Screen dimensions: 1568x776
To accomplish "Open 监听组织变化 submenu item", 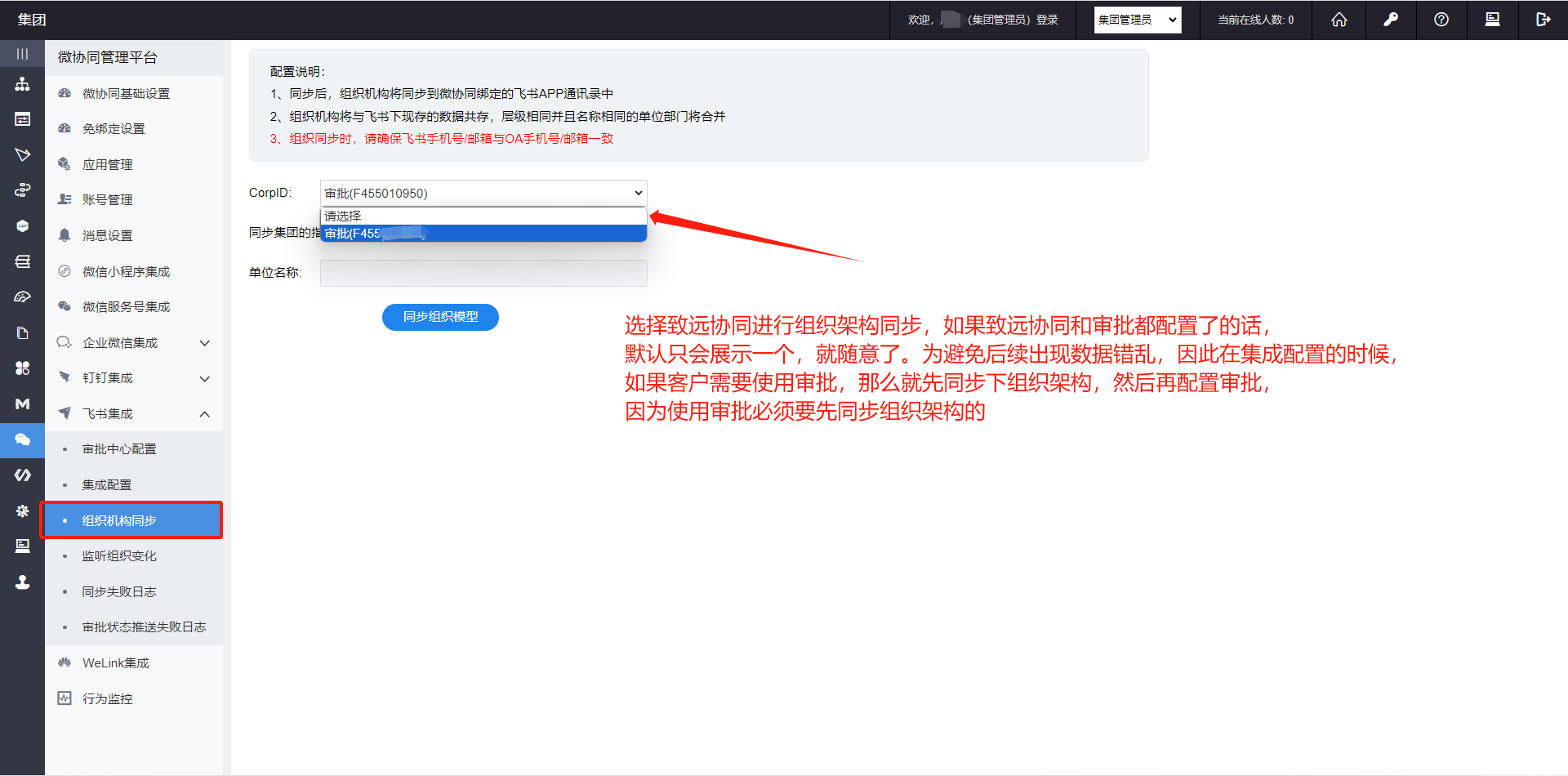I will click(134, 556).
